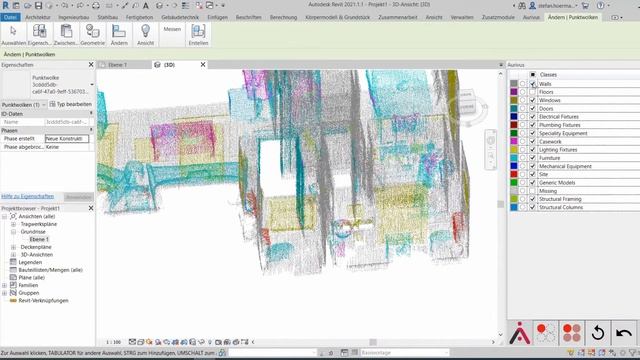Viewport: 640px width, 360px height.
Task: Close the Projektbrowser panel
Action: pos(91,208)
